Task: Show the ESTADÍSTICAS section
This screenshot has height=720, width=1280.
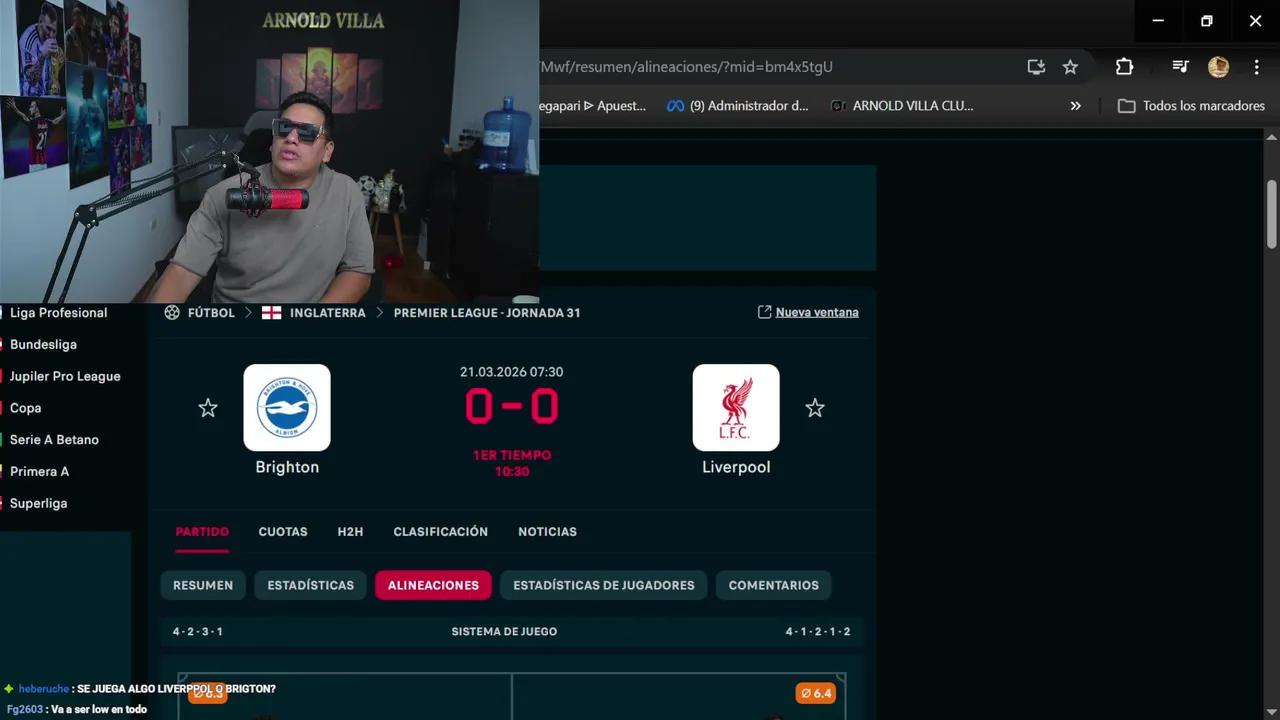Action: (x=311, y=585)
